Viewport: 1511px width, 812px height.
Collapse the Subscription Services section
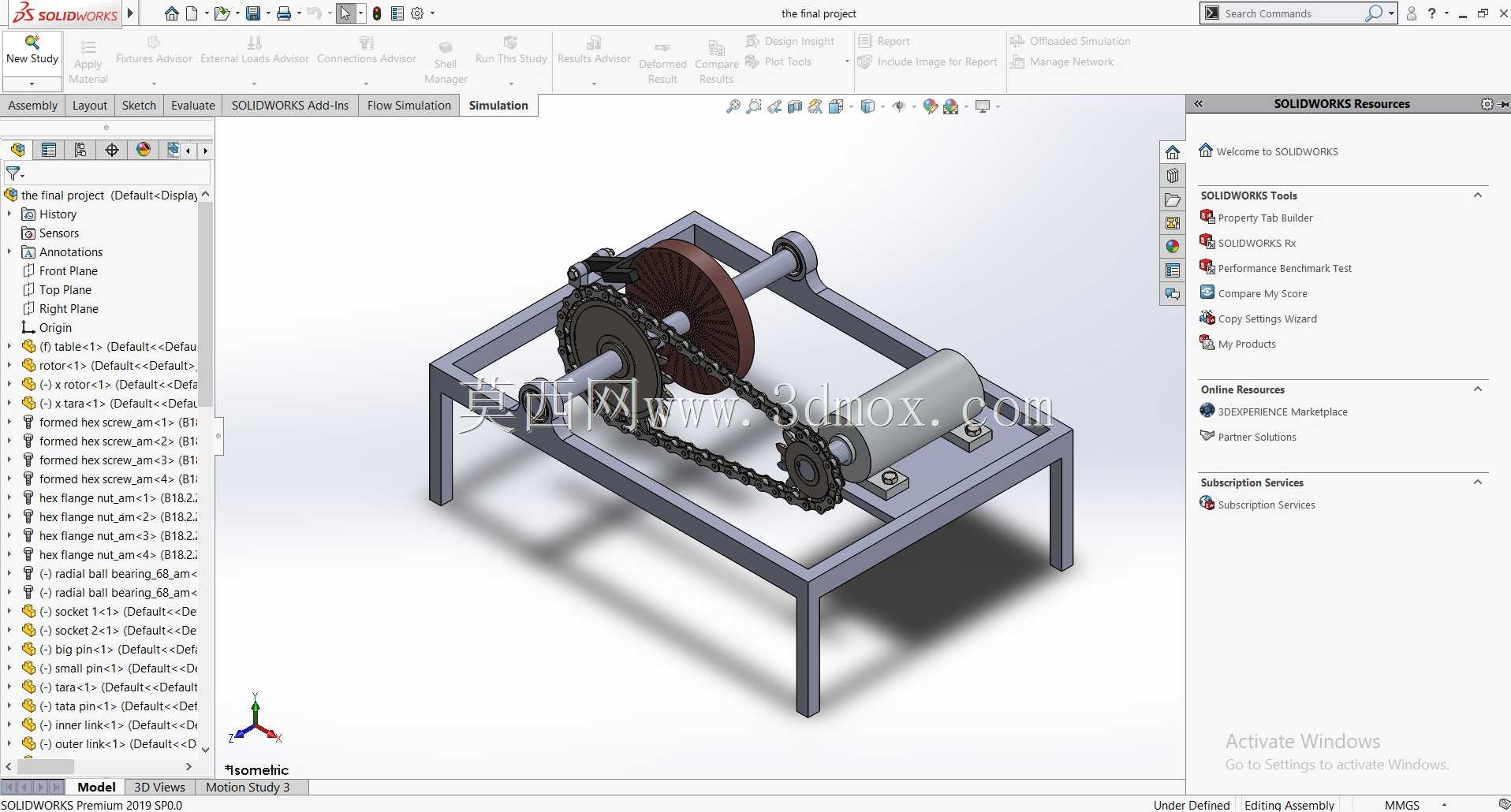point(1478,482)
